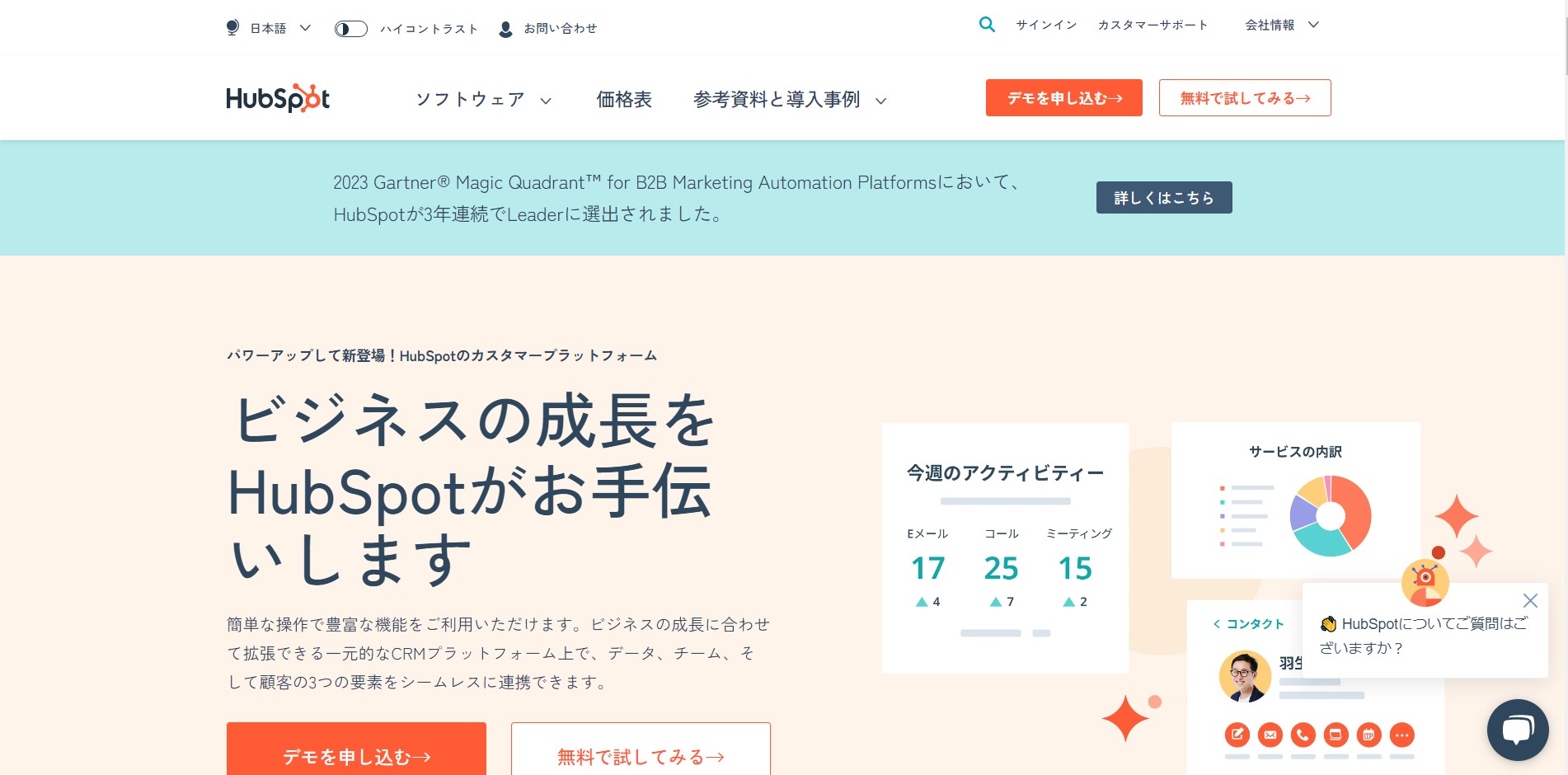Click header 無料で試してみる button

[x=1245, y=97]
